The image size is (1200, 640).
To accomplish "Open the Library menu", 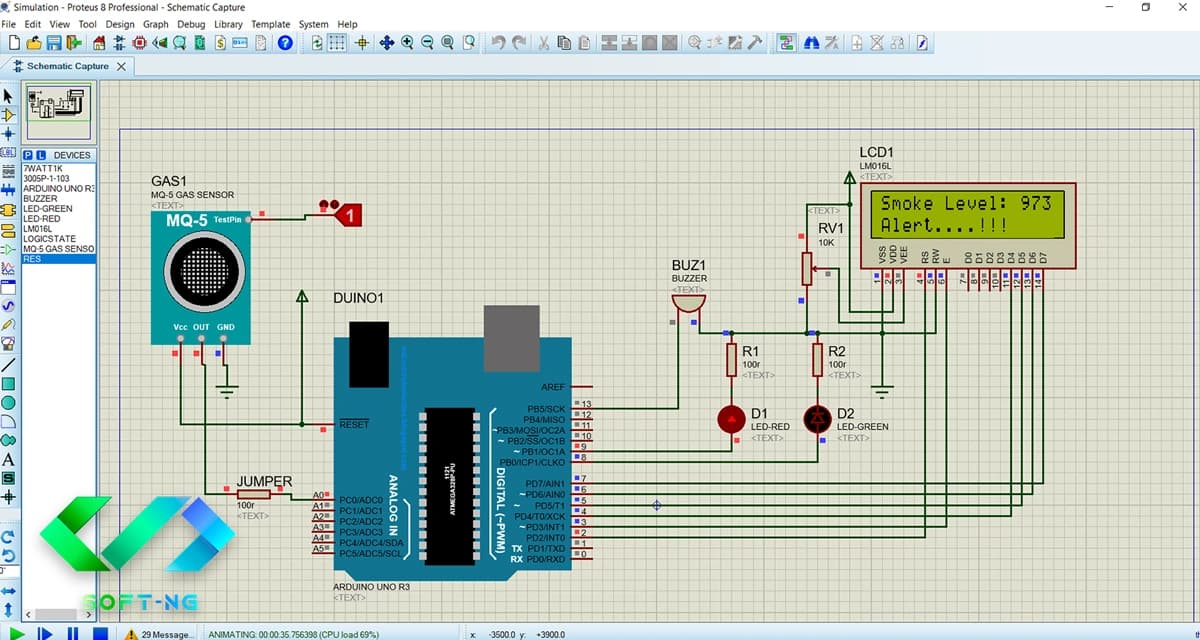I will click(228, 24).
